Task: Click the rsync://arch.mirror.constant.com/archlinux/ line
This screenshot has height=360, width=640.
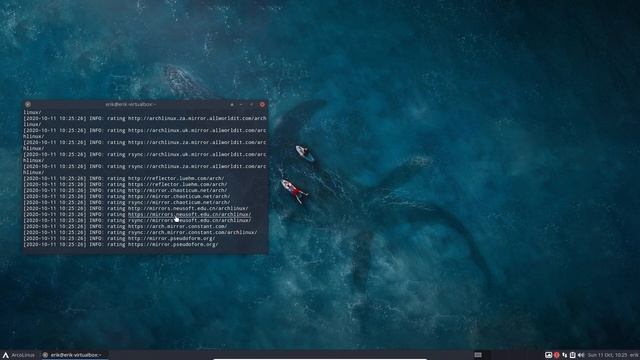Action: 192,232
